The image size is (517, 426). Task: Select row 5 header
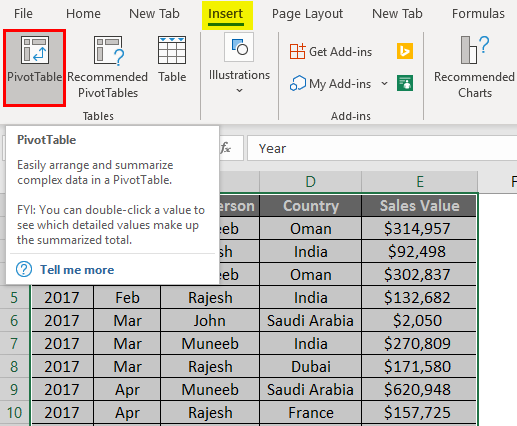[14, 297]
